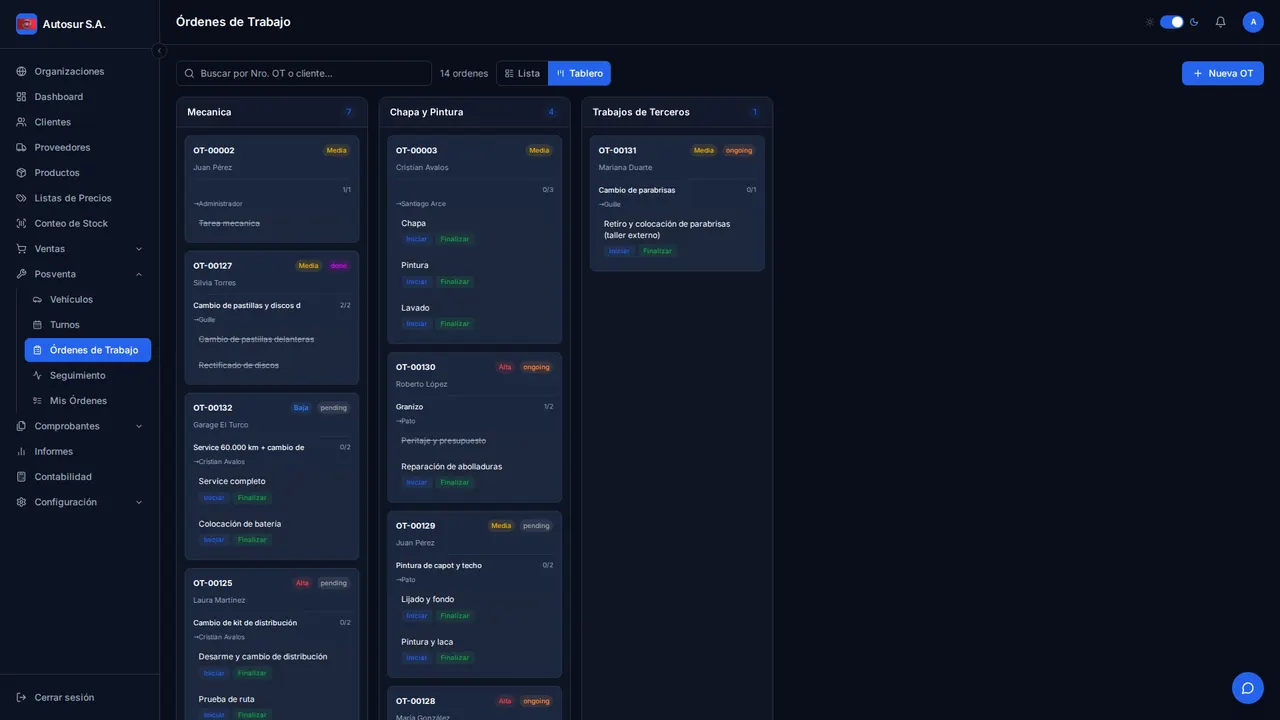Click the Conteo de Stock icon
The height and width of the screenshot is (720, 1280).
(x=21, y=223)
